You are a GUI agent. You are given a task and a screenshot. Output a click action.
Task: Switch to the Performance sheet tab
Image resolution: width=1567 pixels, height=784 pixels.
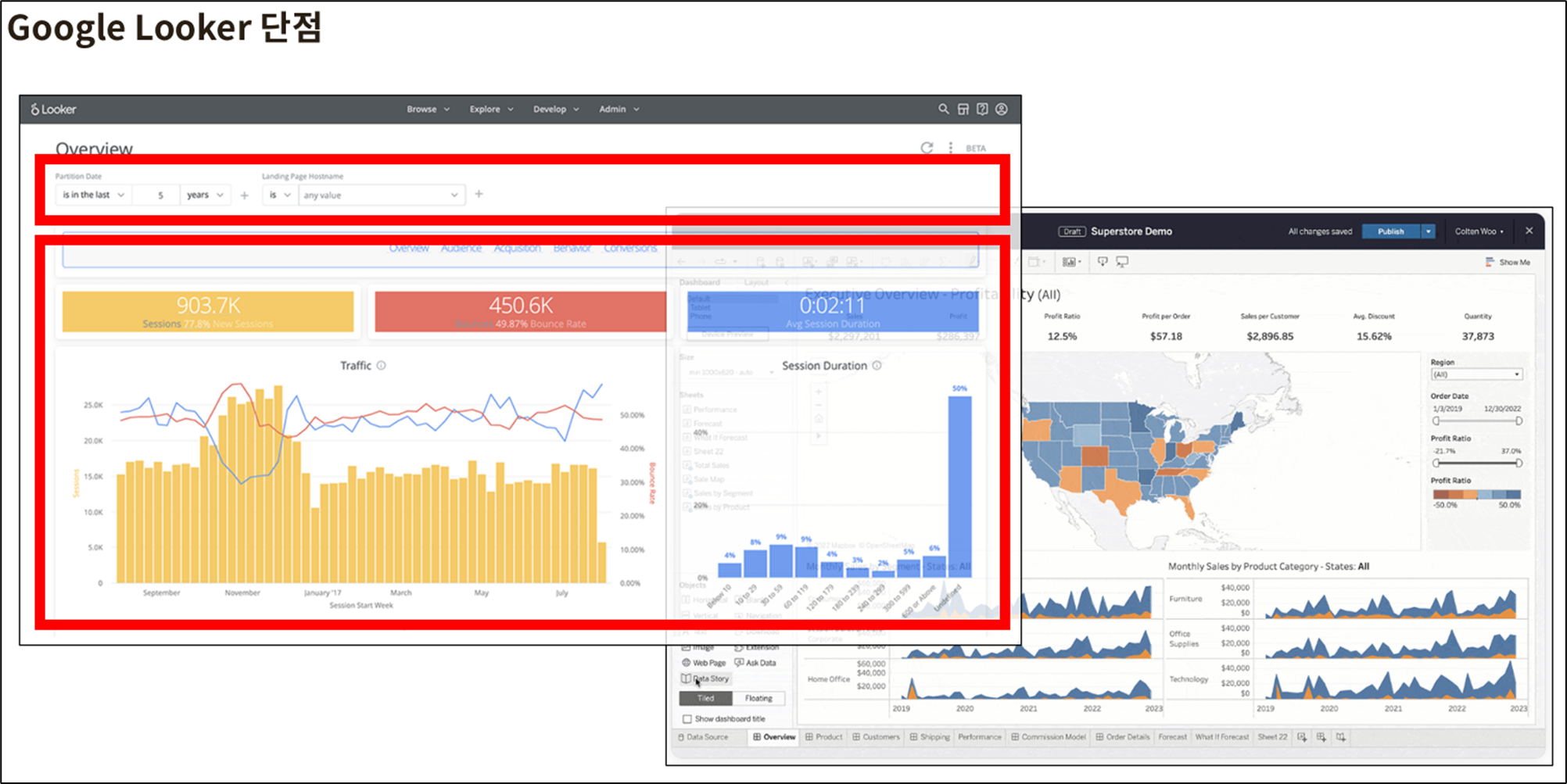(x=980, y=737)
